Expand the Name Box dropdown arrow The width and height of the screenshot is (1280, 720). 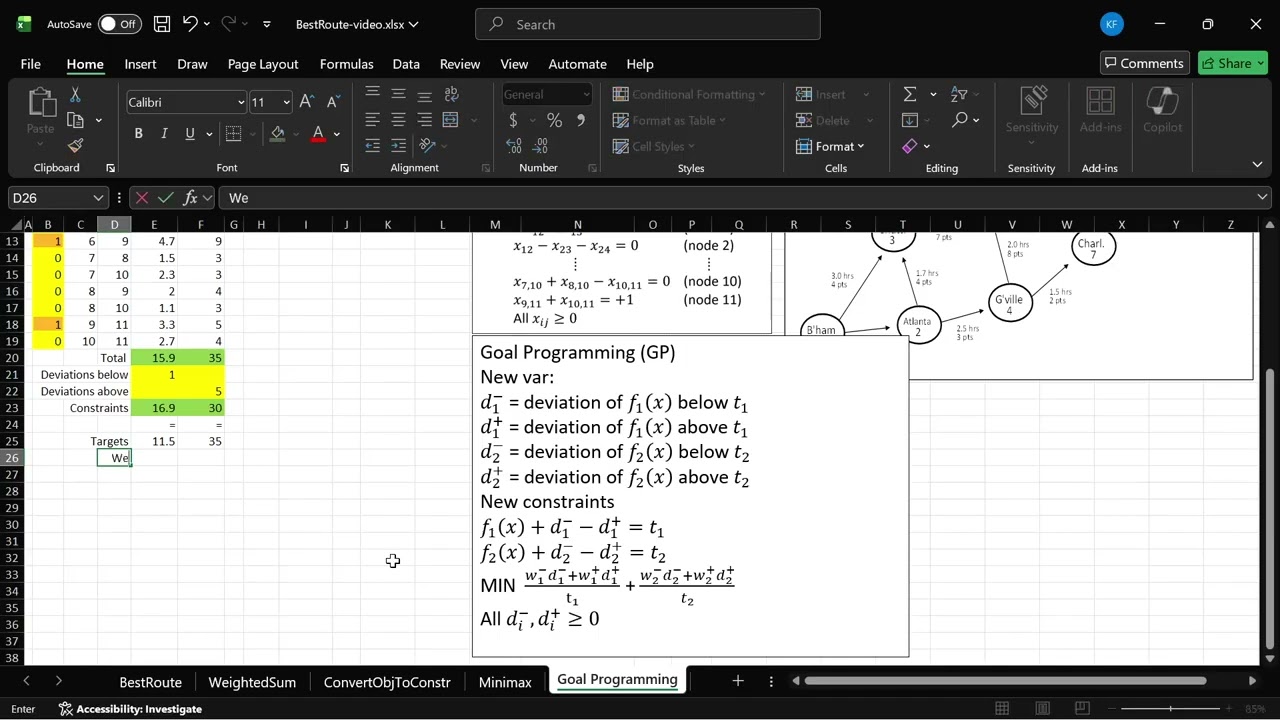click(x=97, y=198)
